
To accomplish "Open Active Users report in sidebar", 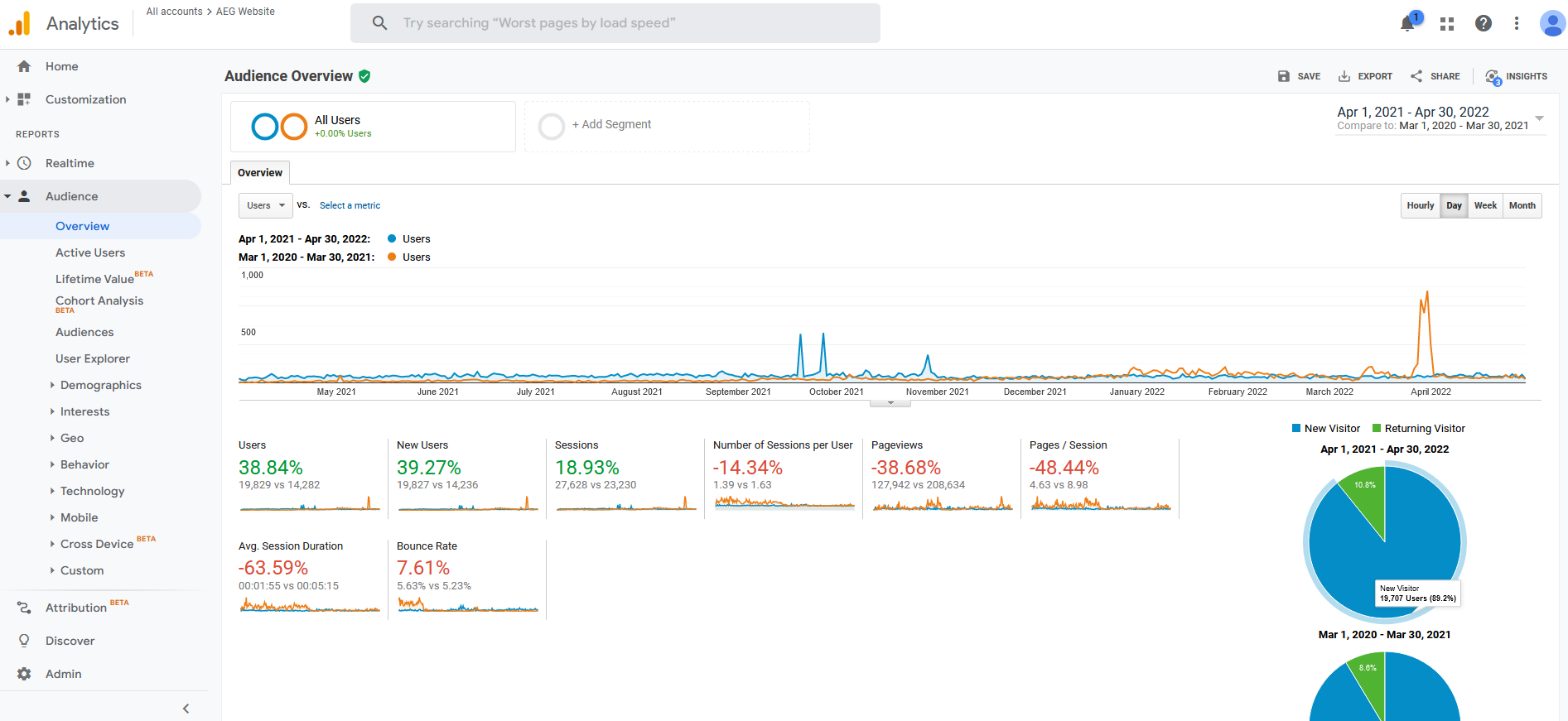I will (x=90, y=252).
